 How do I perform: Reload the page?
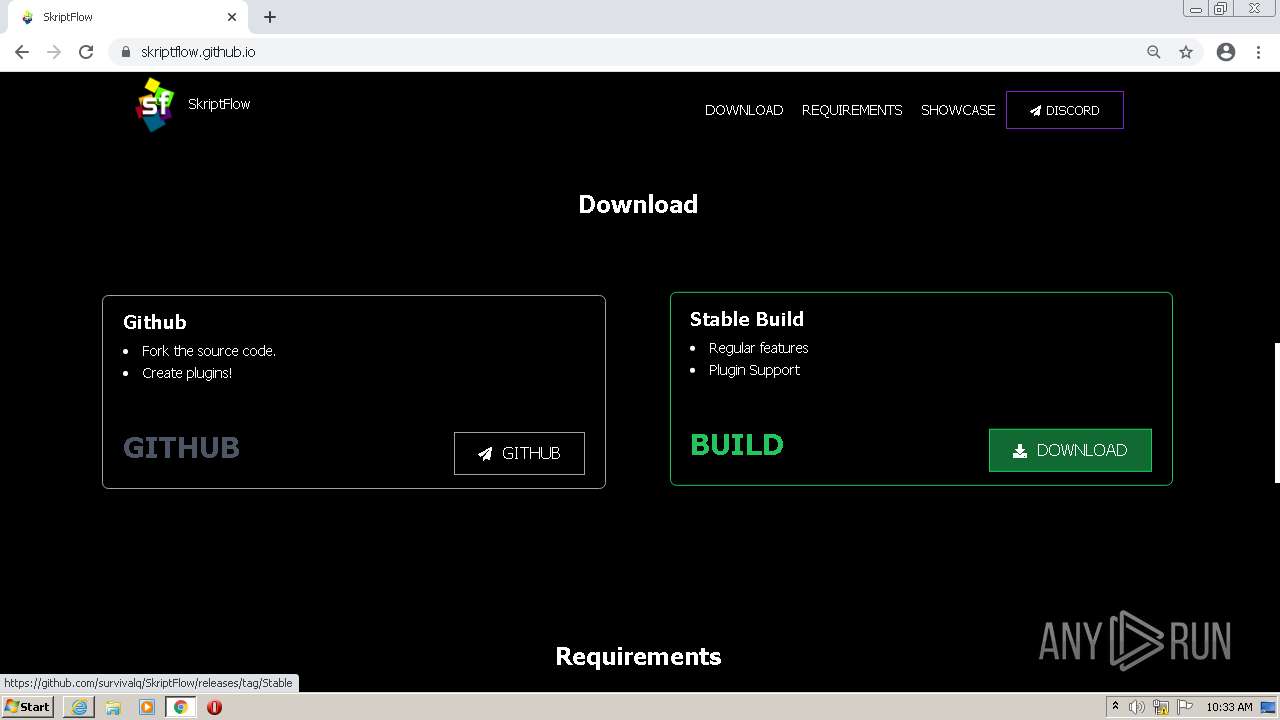pos(86,52)
